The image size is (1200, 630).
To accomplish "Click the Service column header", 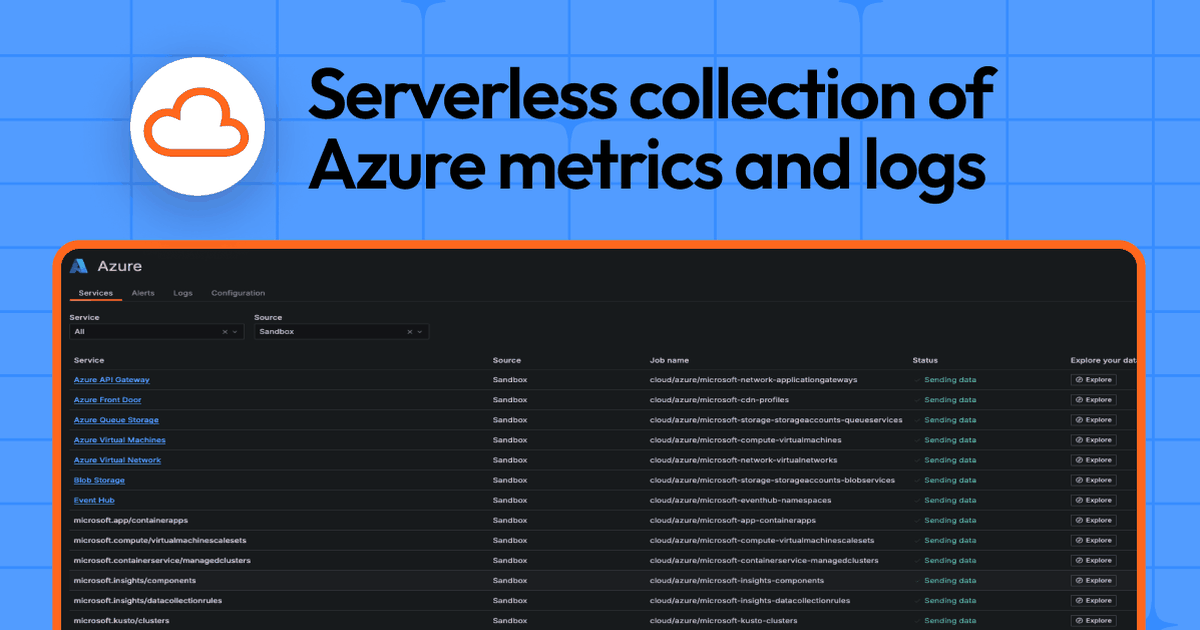I will [89, 360].
